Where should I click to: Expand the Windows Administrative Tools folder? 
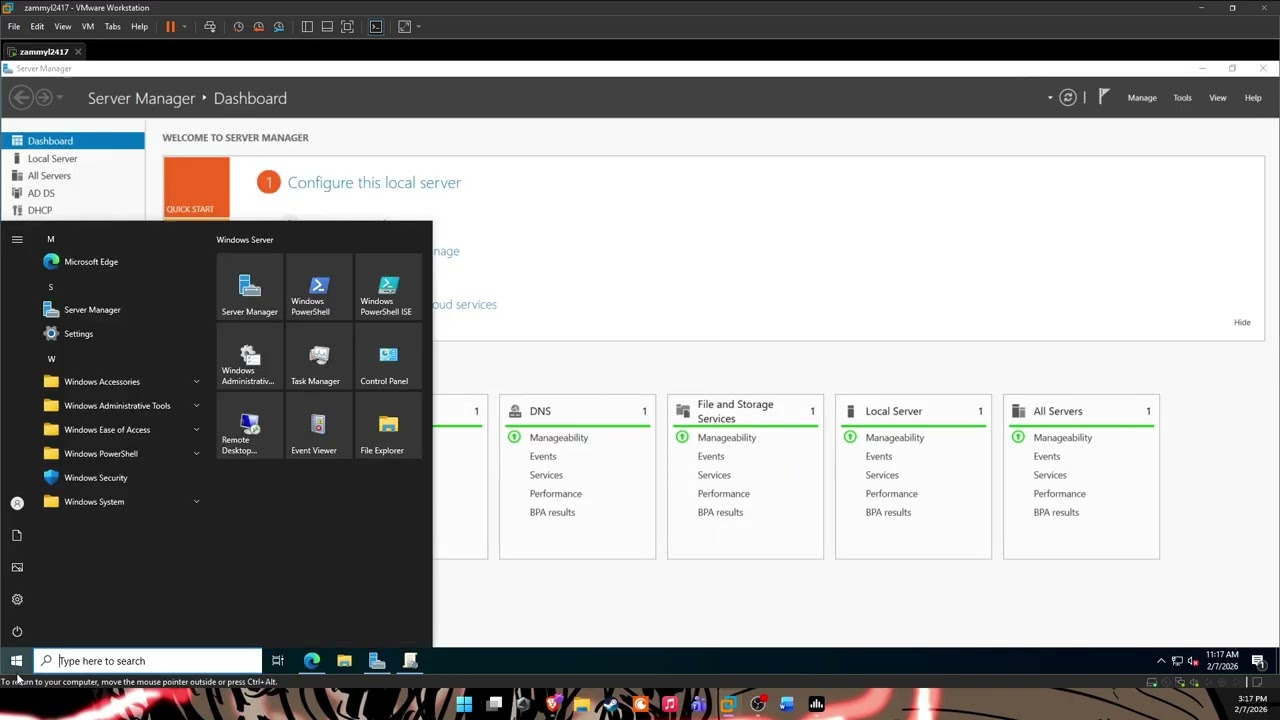tap(122, 406)
